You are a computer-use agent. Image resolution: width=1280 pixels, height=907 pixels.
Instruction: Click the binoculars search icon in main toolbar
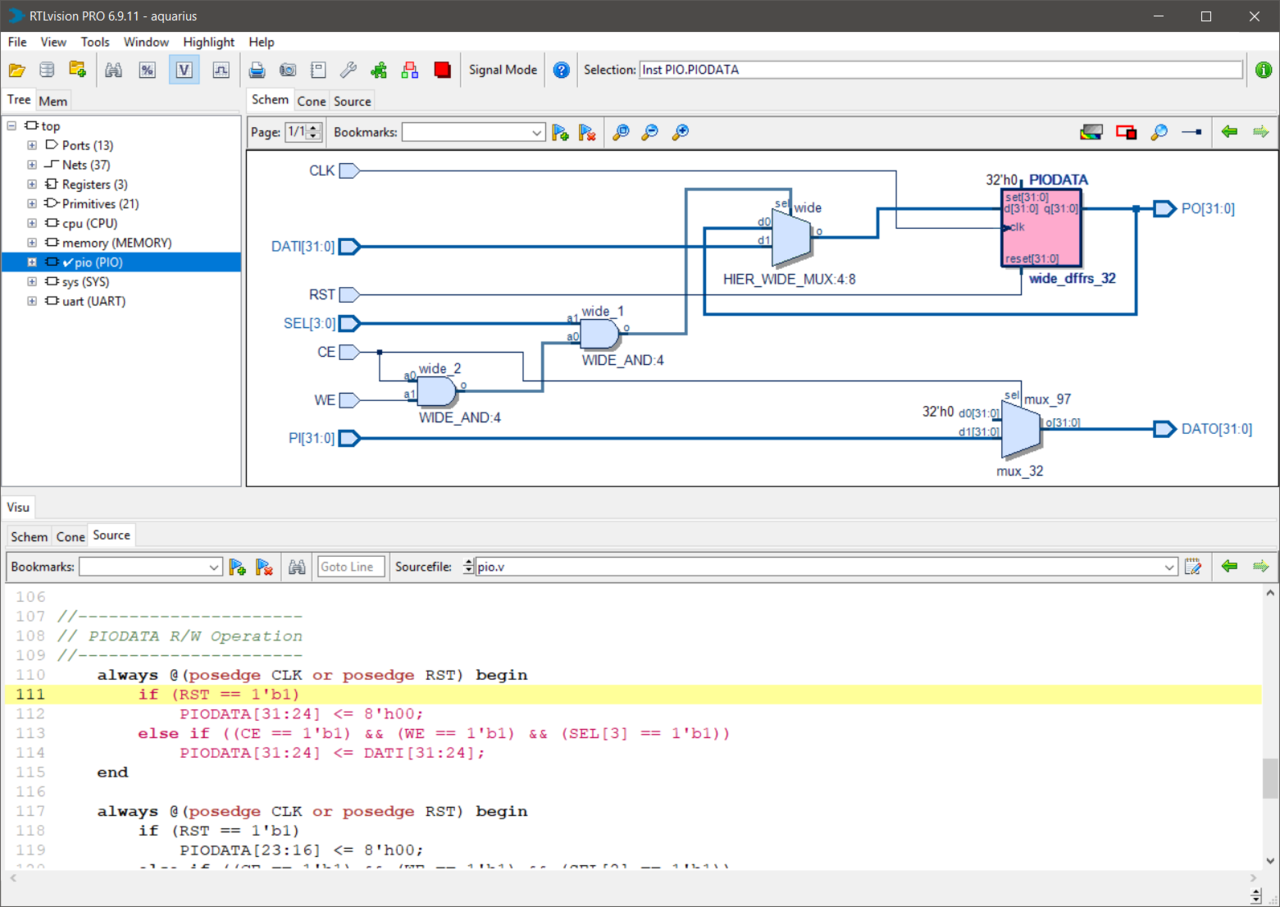coord(114,70)
